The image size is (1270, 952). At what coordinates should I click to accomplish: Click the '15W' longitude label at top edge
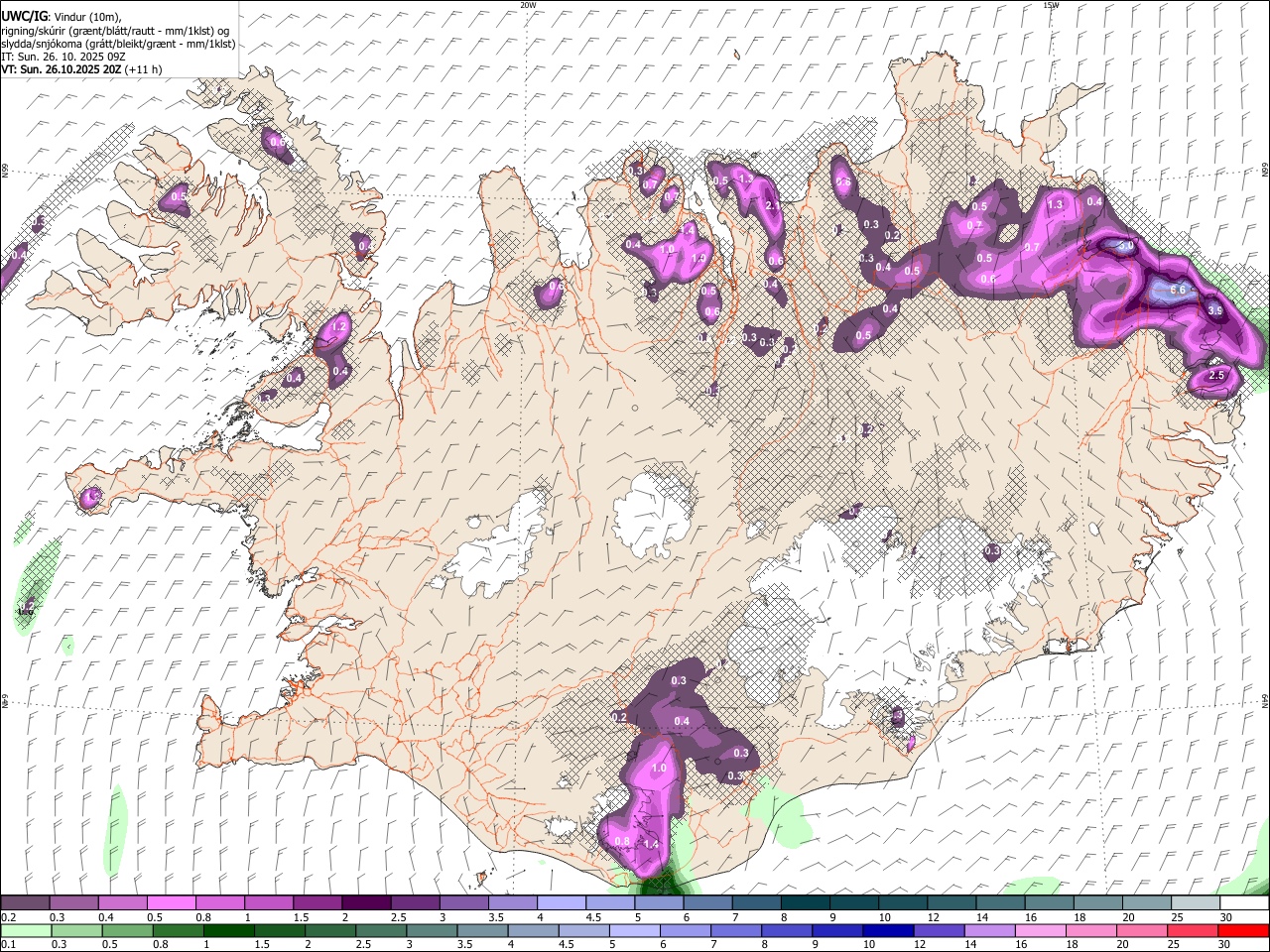pyautogui.click(x=1051, y=5)
